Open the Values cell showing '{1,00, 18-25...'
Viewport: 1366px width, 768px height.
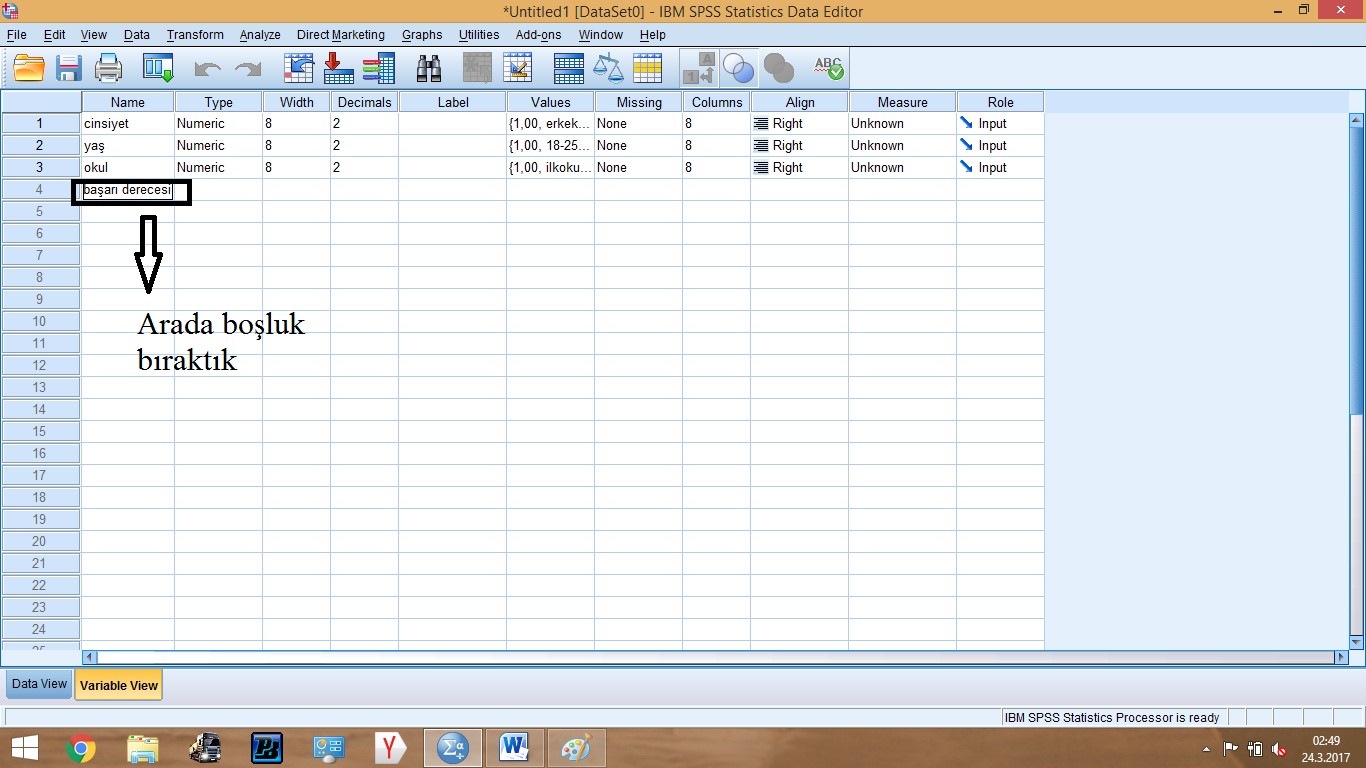click(x=550, y=146)
